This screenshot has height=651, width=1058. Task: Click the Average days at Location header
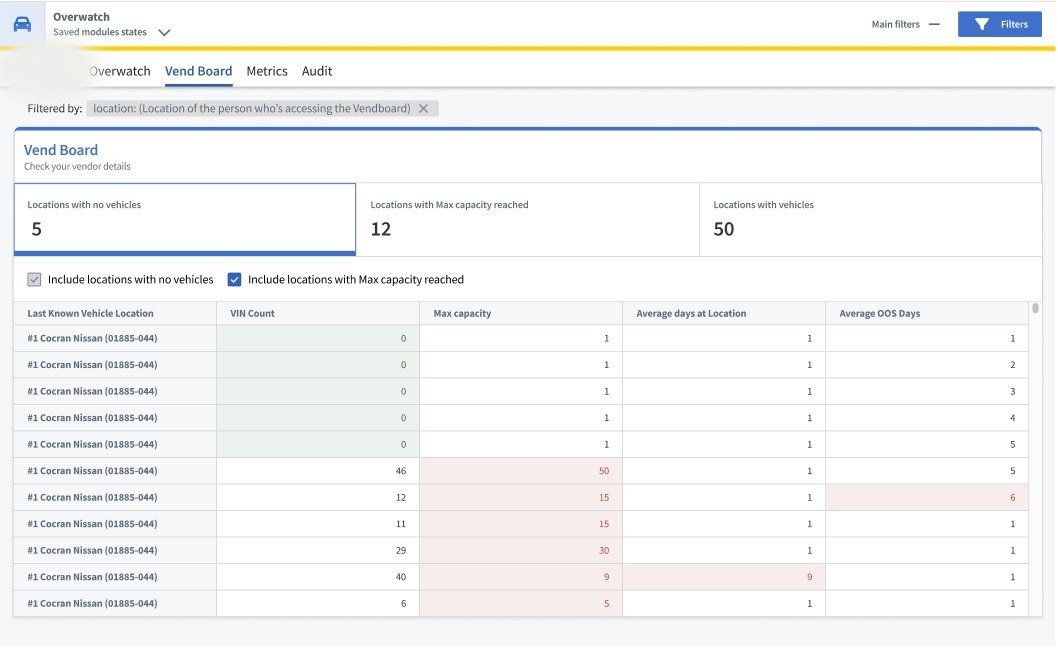[691, 314]
